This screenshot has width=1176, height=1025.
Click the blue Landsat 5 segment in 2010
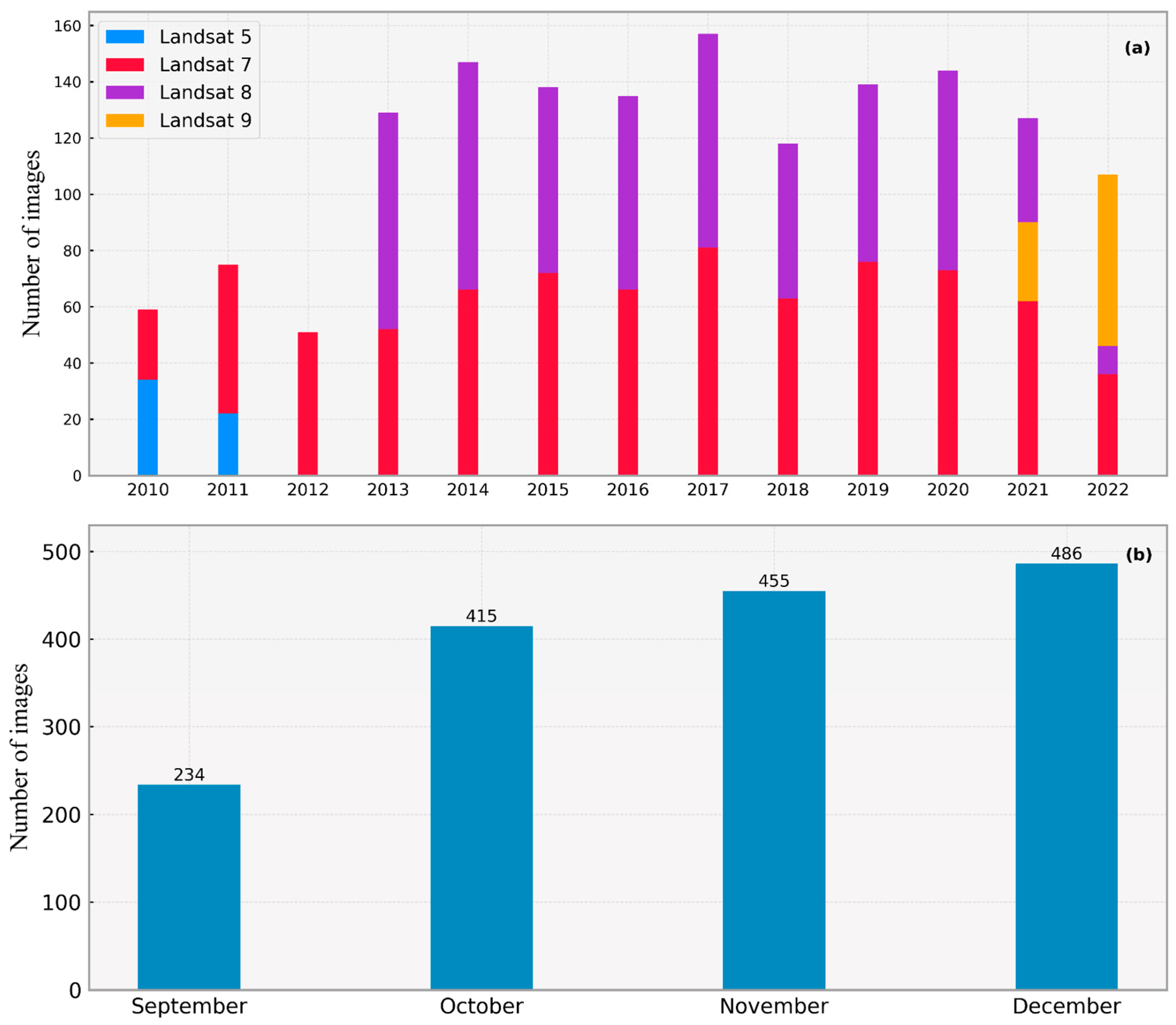point(147,427)
